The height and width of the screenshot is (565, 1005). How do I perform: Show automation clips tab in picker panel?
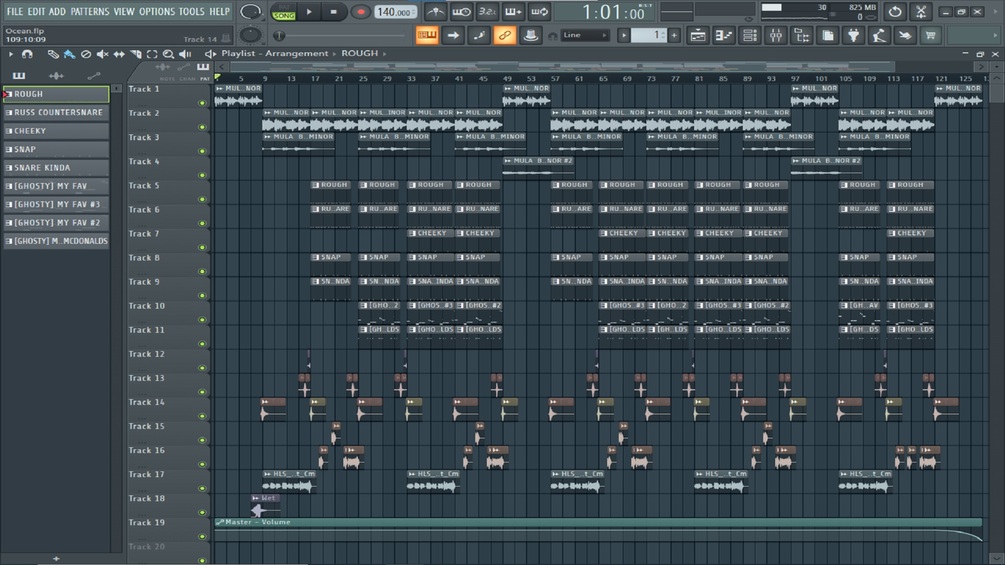click(x=94, y=76)
